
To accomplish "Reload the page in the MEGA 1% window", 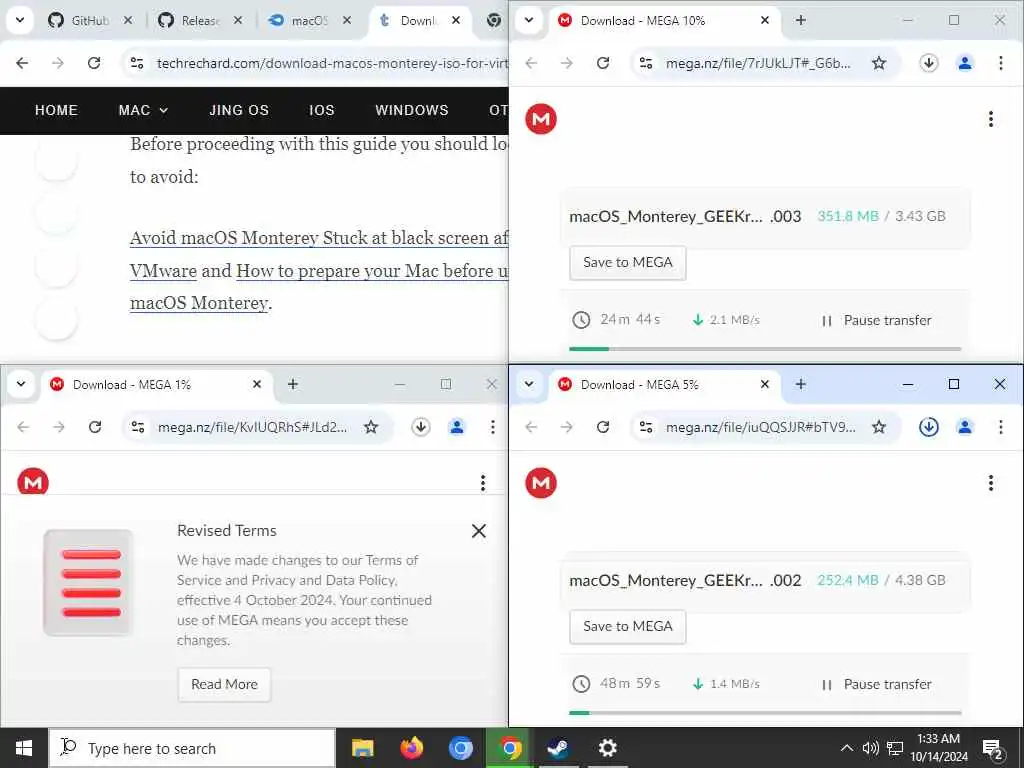I will (x=95, y=427).
